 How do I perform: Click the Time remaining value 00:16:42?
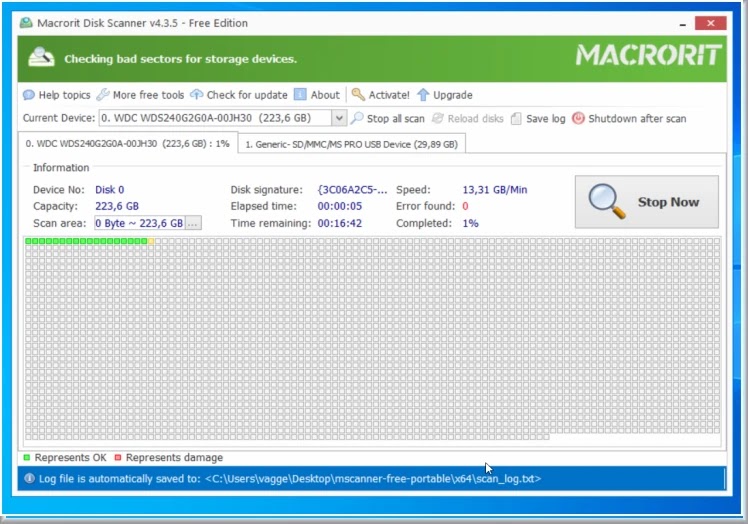(x=340, y=223)
